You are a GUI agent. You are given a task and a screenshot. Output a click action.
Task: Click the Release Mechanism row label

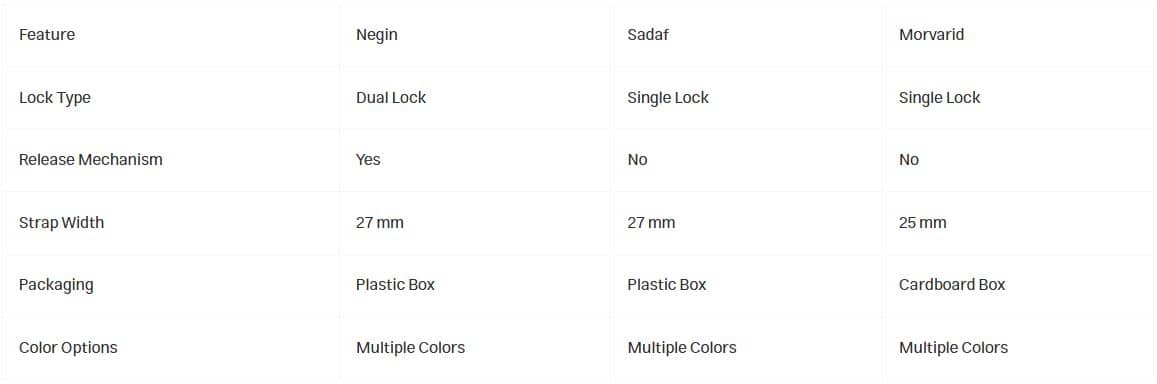pos(91,160)
